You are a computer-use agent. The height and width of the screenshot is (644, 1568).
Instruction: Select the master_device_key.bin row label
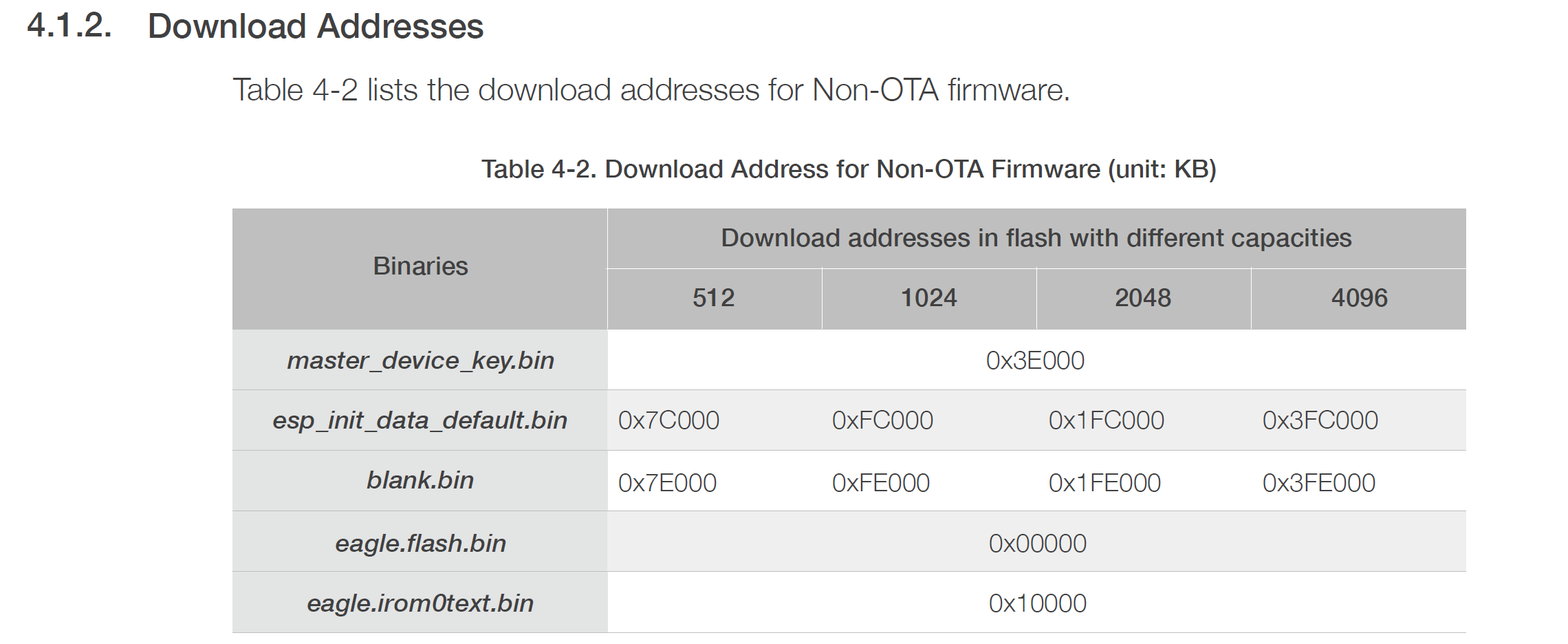click(x=420, y=361)
